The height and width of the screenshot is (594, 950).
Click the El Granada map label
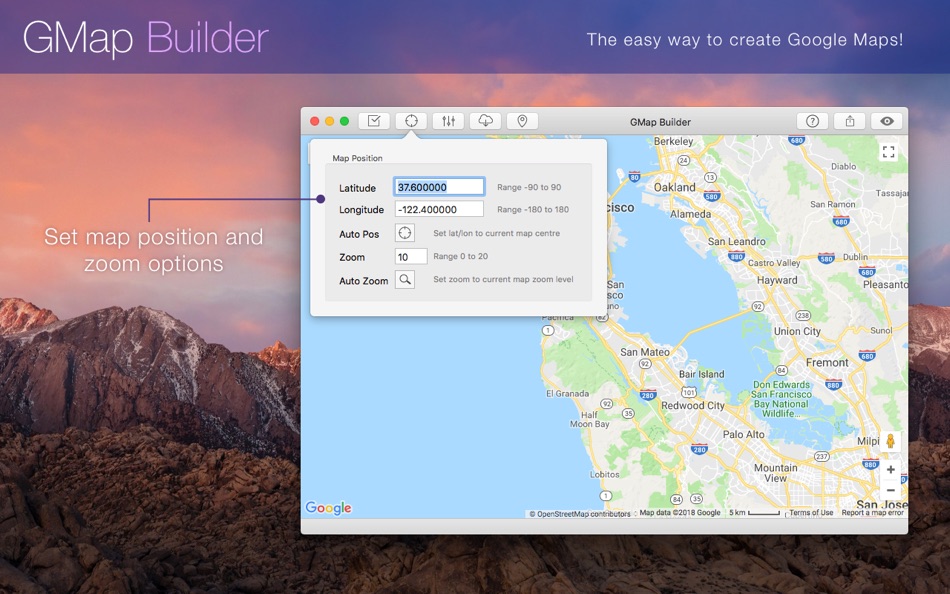pyautogui.click(x=567, y=393)
